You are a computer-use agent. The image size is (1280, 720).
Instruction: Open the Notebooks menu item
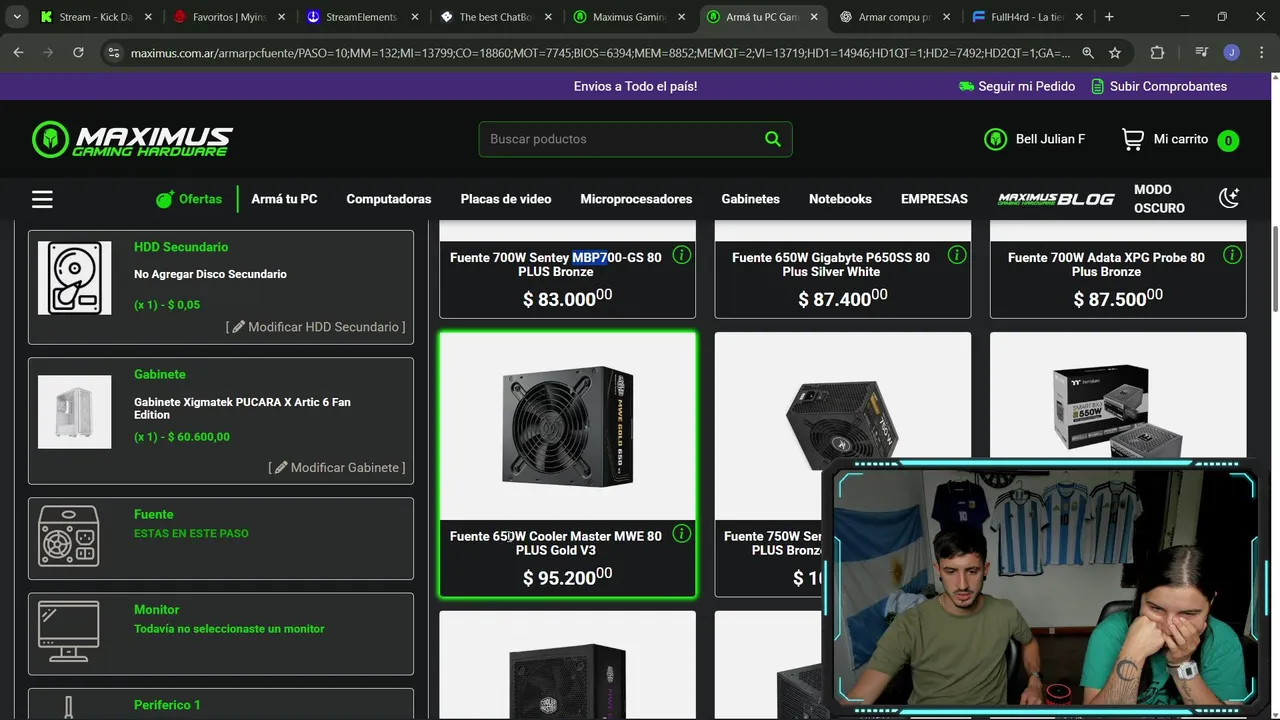tap(840, 199)
